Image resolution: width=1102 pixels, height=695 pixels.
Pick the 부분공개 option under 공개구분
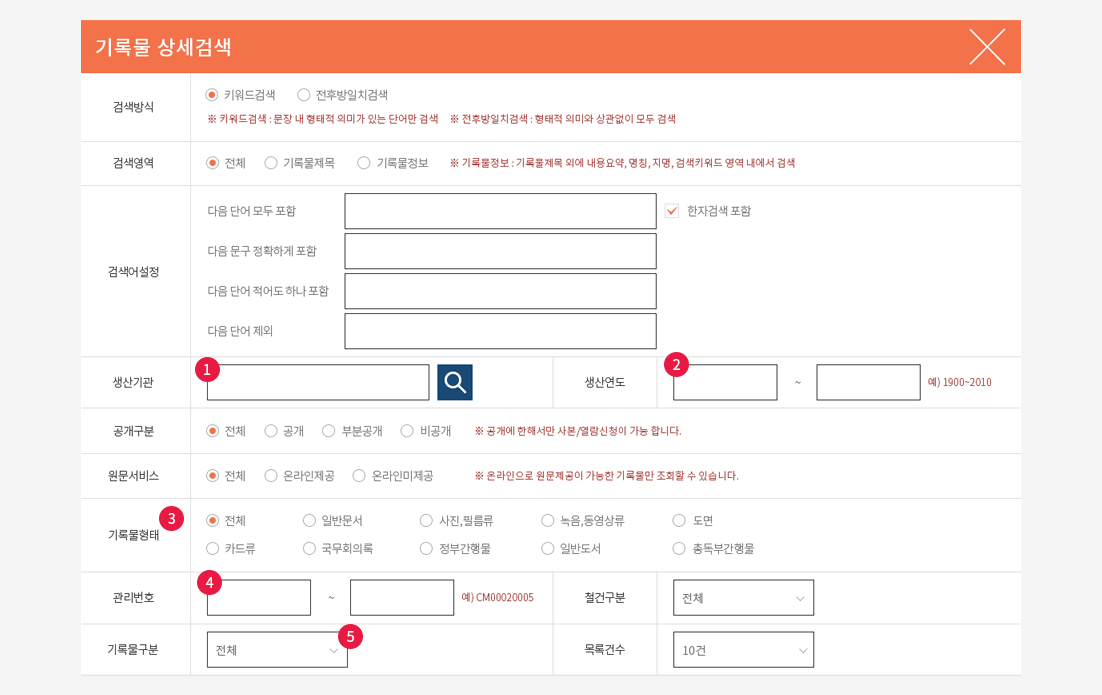coord(329,431)
